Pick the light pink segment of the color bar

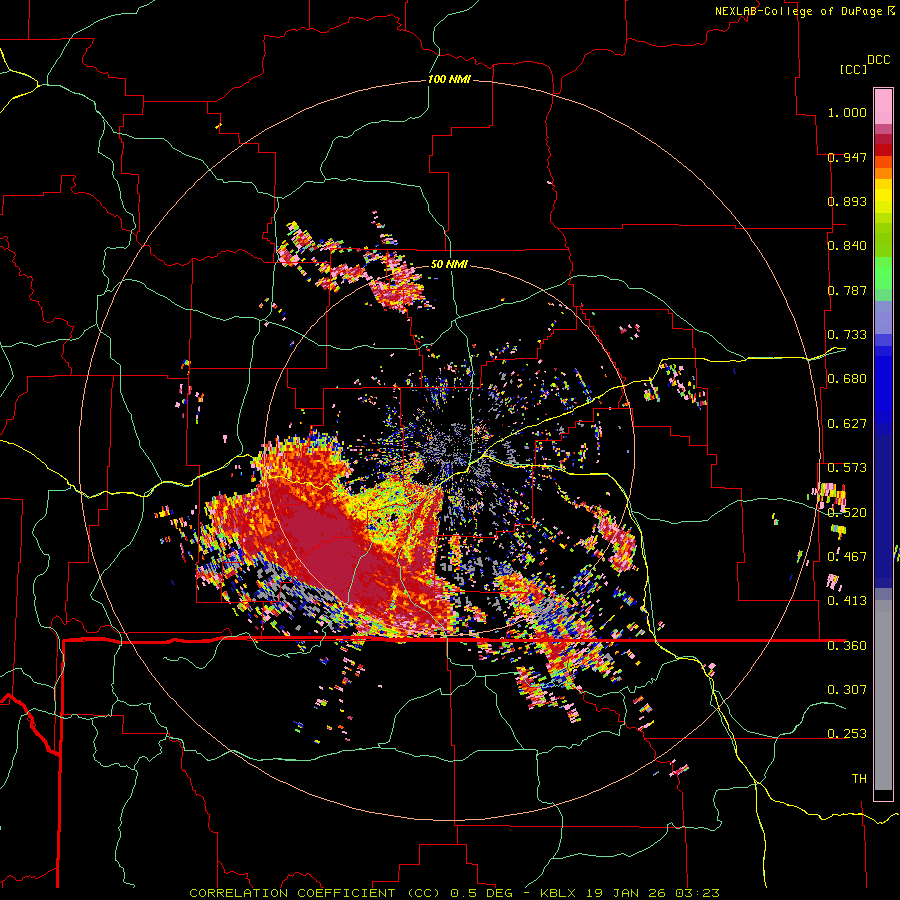883,106
